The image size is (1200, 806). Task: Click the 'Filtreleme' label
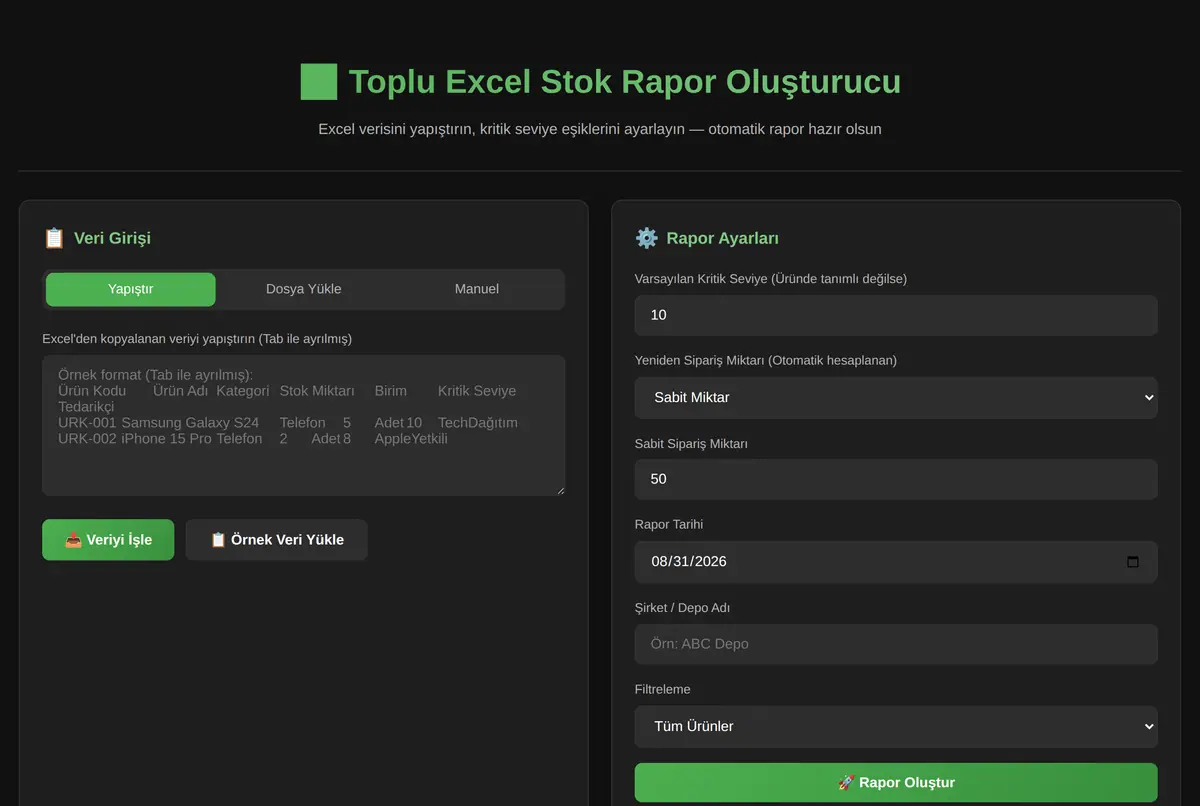click(x=662, y=689)
